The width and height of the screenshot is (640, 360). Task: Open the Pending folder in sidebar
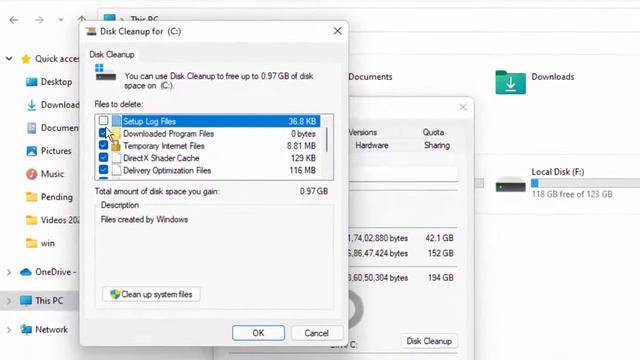point(57,197)
